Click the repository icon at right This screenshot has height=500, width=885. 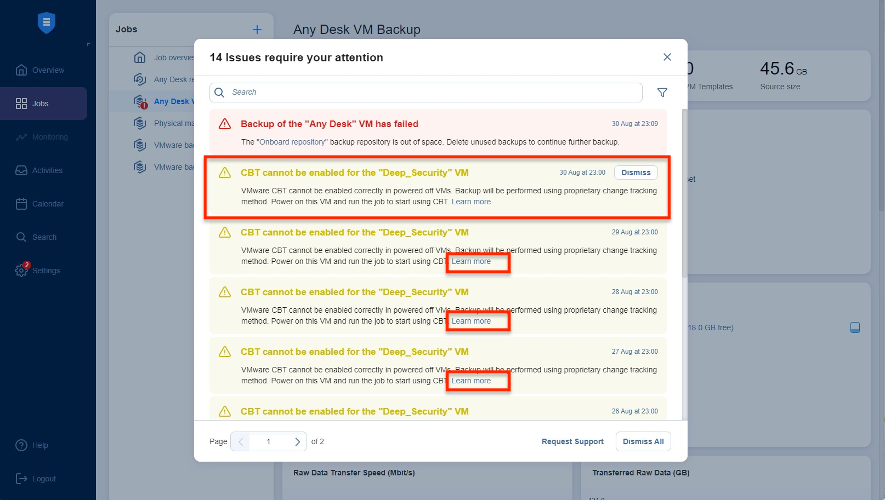pos(855,327)
